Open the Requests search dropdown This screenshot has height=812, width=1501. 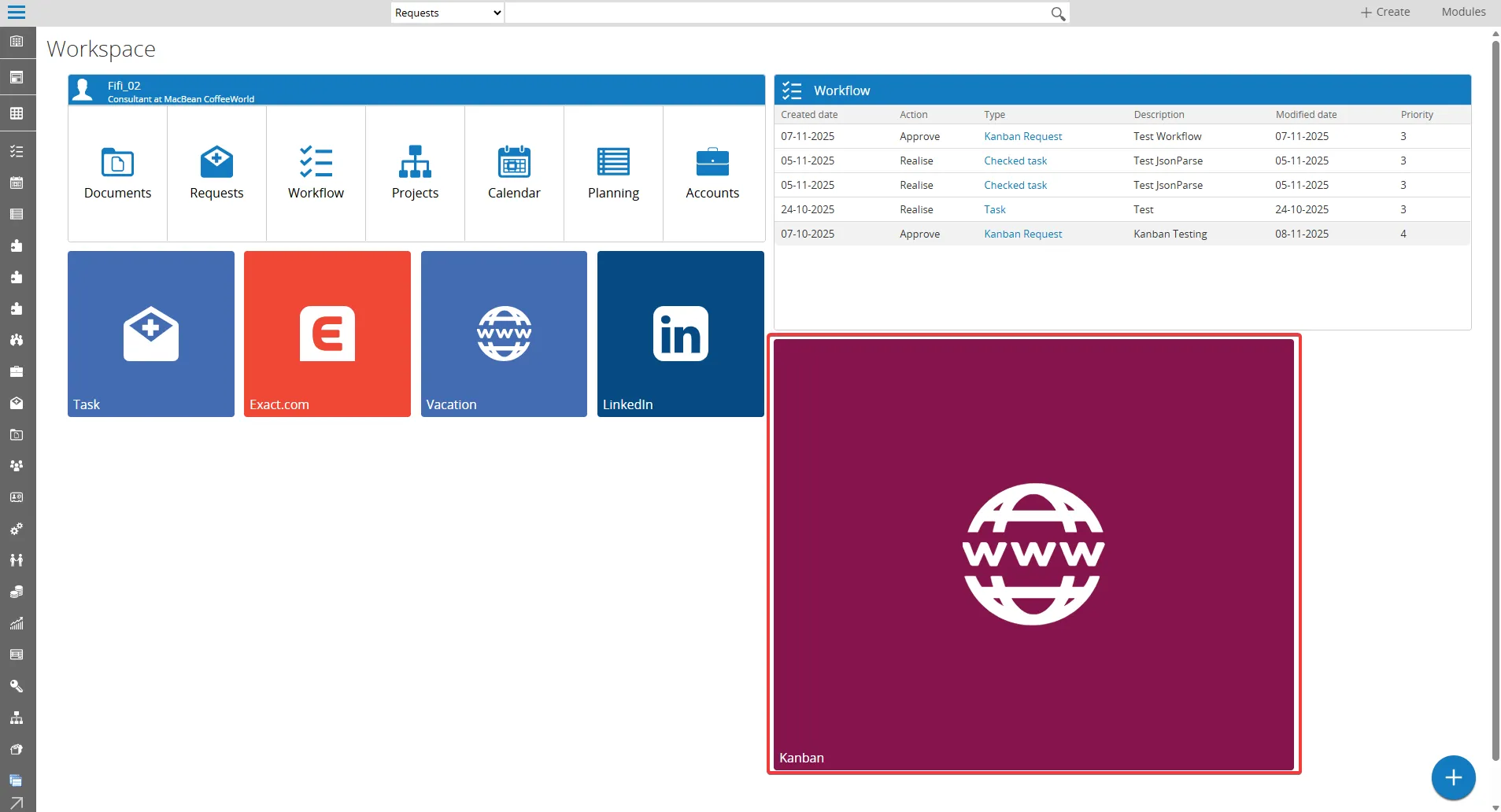pos(447,13)
